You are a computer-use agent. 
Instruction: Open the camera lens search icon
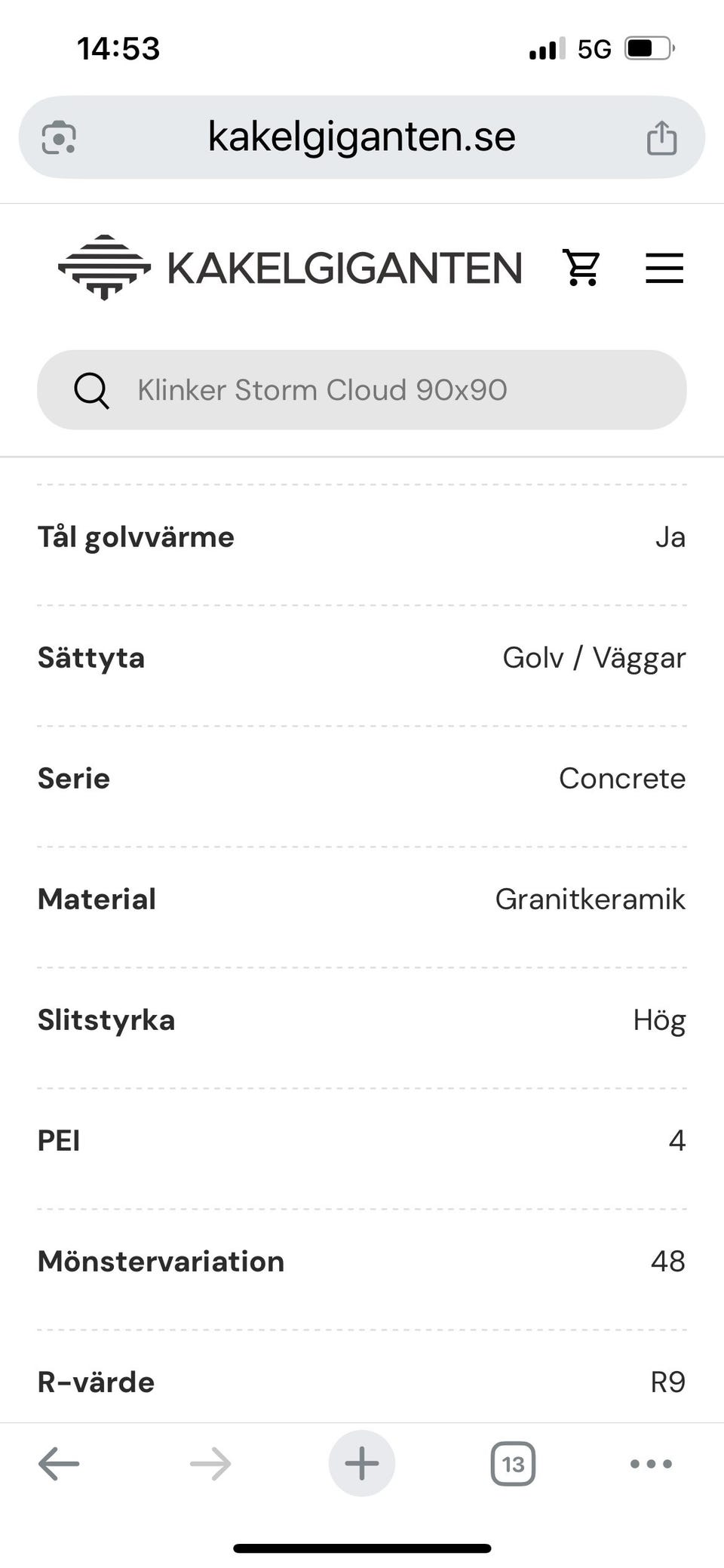pos(59,138)
